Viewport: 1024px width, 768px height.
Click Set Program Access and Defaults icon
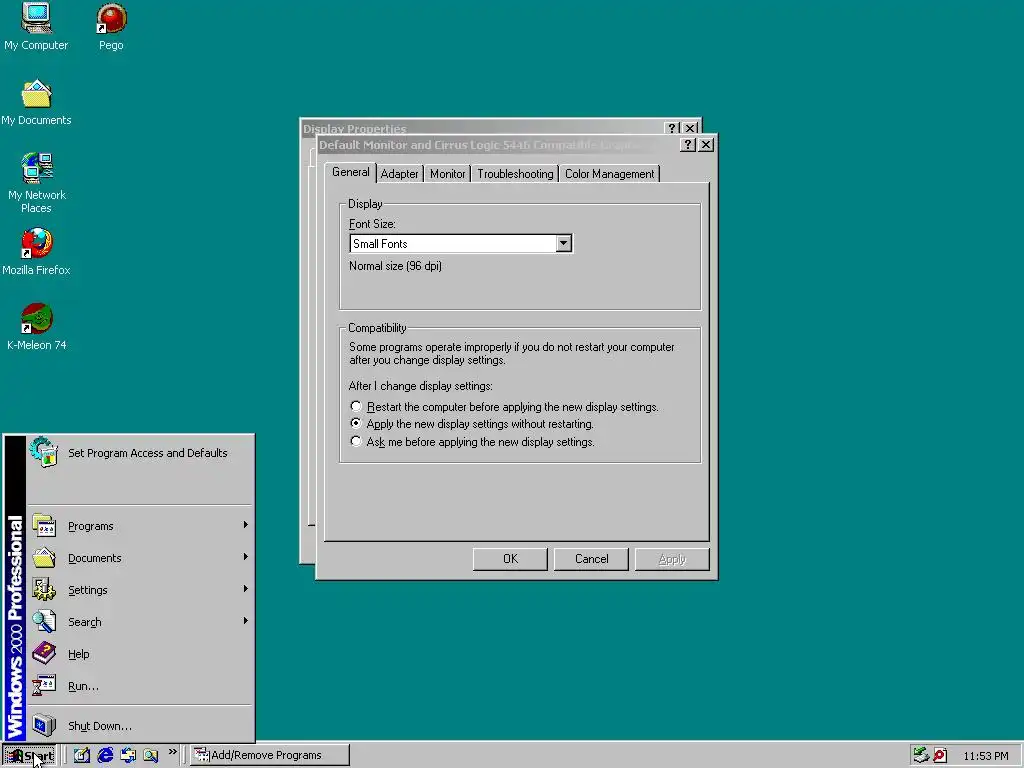pyautogui.click(x=44, y=452)
